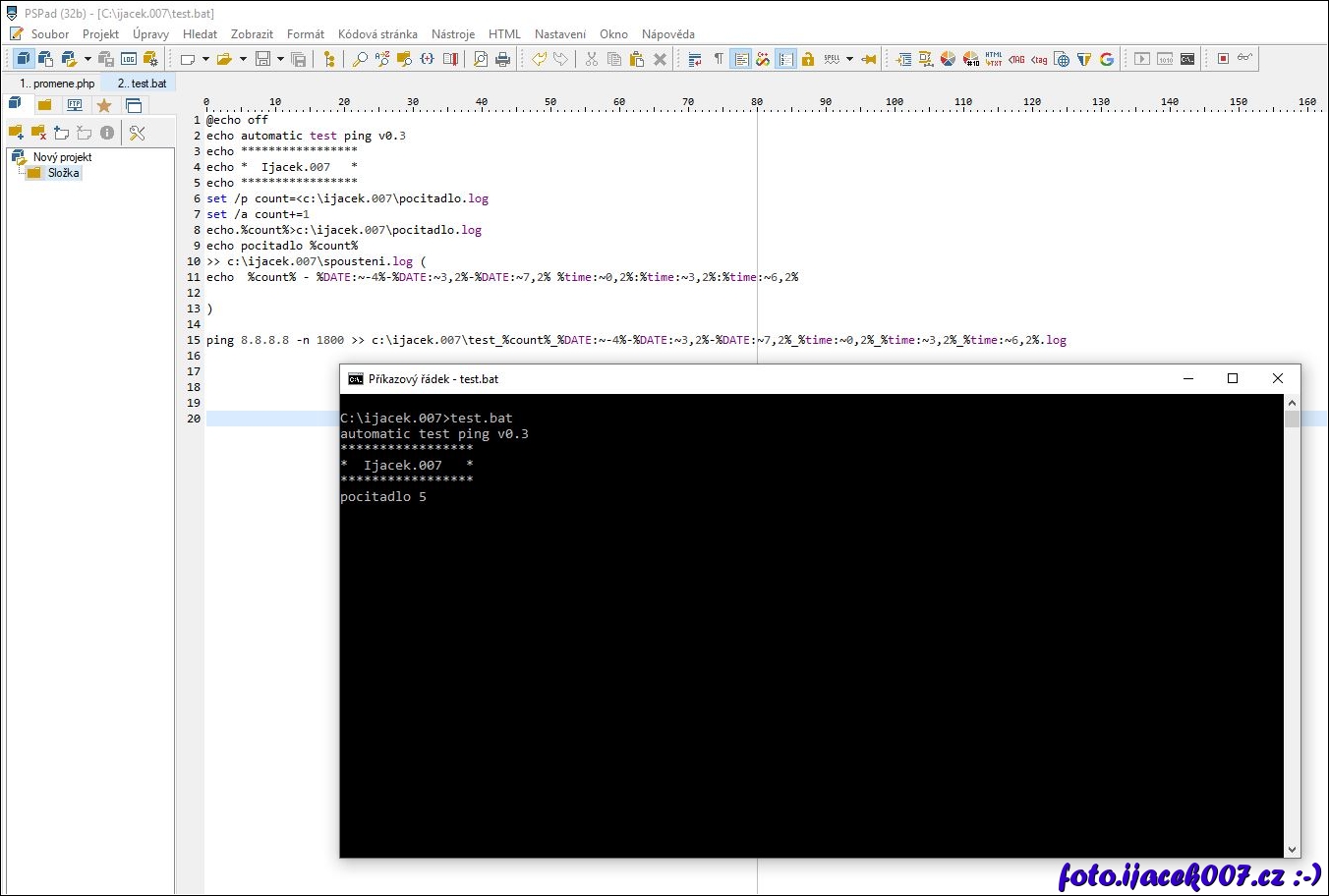Toggle display of special characters (pilcrow)
The image size is (1329, 896).
(719, 59)
